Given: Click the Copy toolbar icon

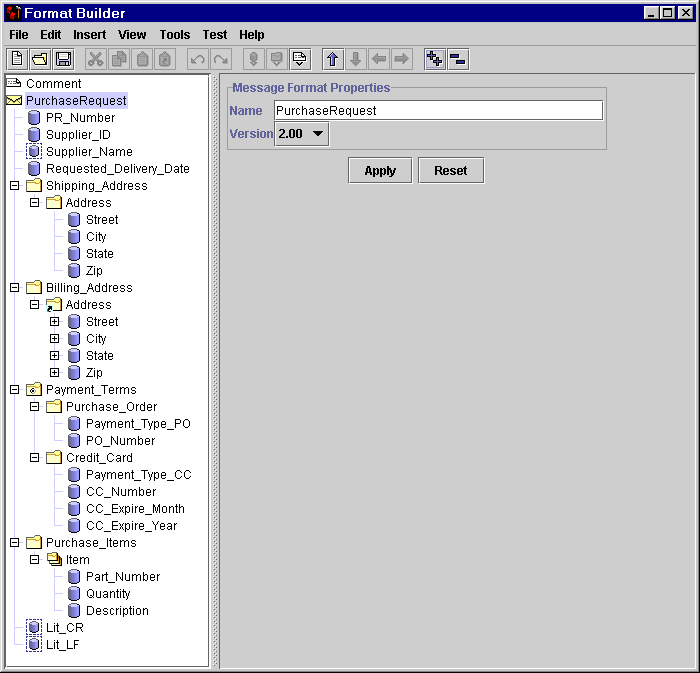Looking at the screenshot, I should pyautogui.click(x=119, y=59).
